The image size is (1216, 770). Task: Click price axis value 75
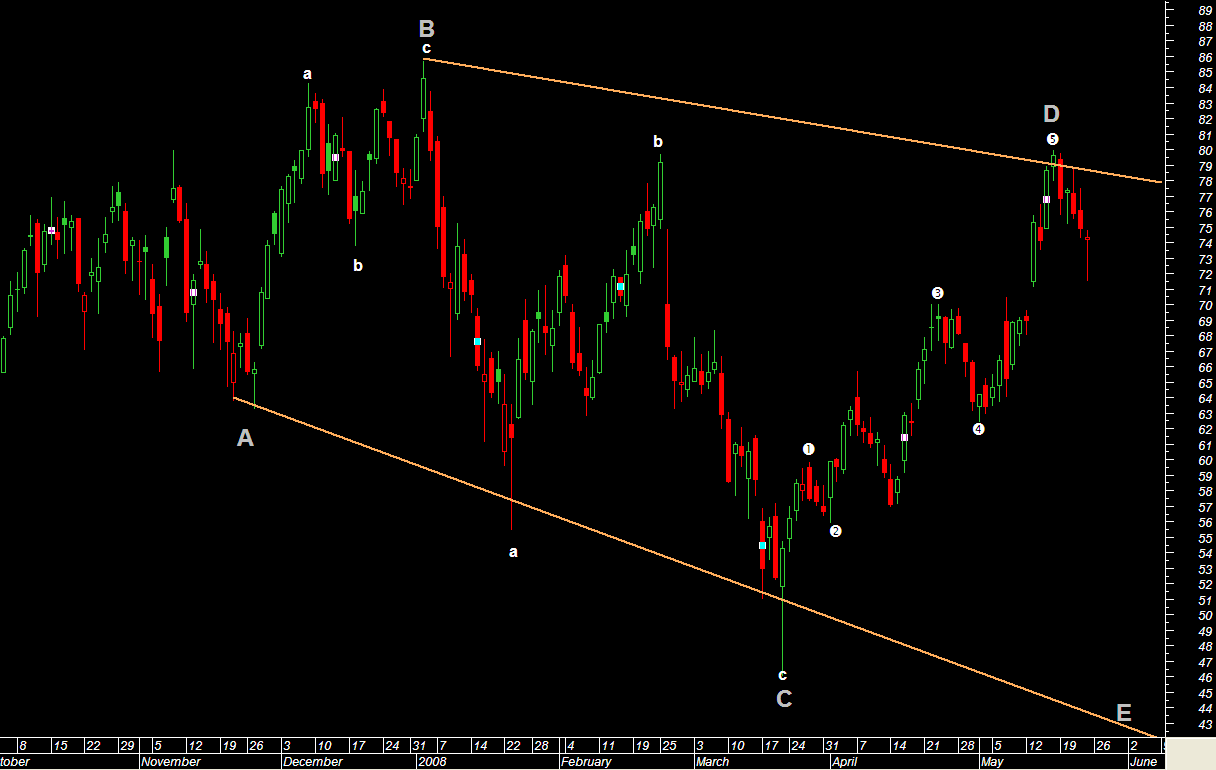point(1205,228)
